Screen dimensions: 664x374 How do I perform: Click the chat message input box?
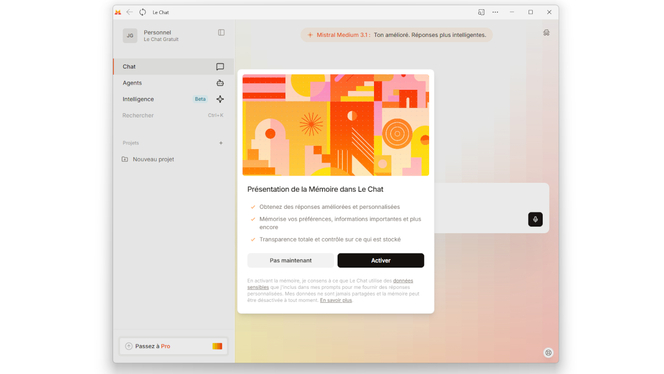tap(491, 208)
